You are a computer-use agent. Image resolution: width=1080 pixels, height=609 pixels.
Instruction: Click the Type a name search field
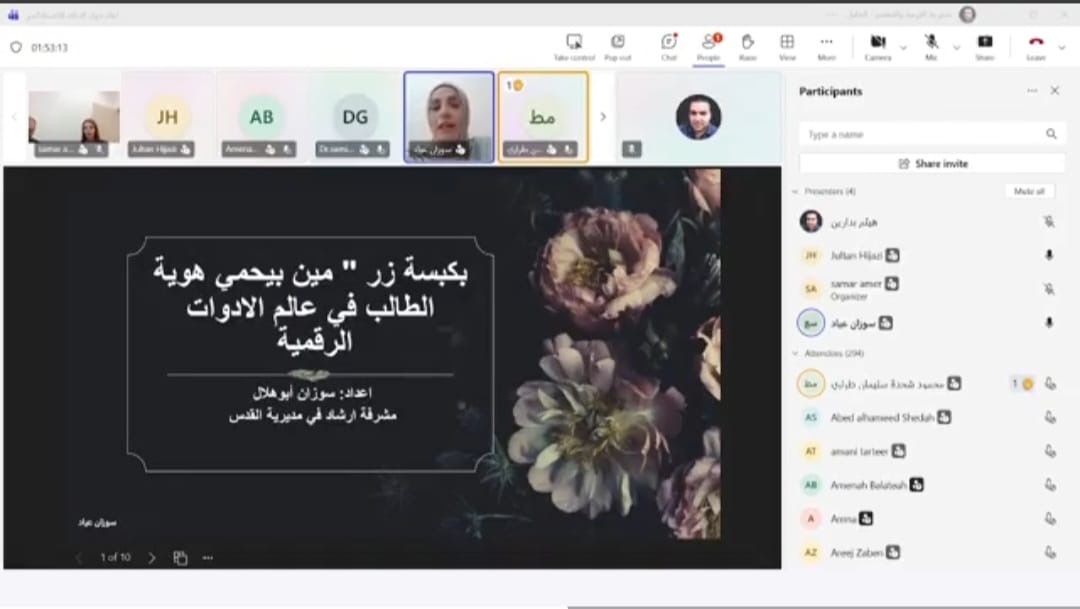click(920, 134)
